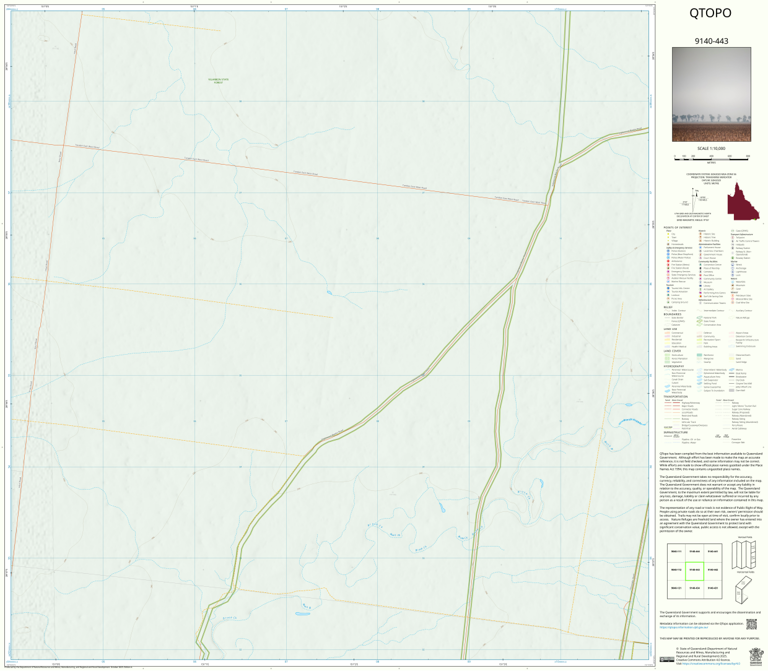Click the horizontal folds map illustration
768x671 pixels.
(744, 590)
